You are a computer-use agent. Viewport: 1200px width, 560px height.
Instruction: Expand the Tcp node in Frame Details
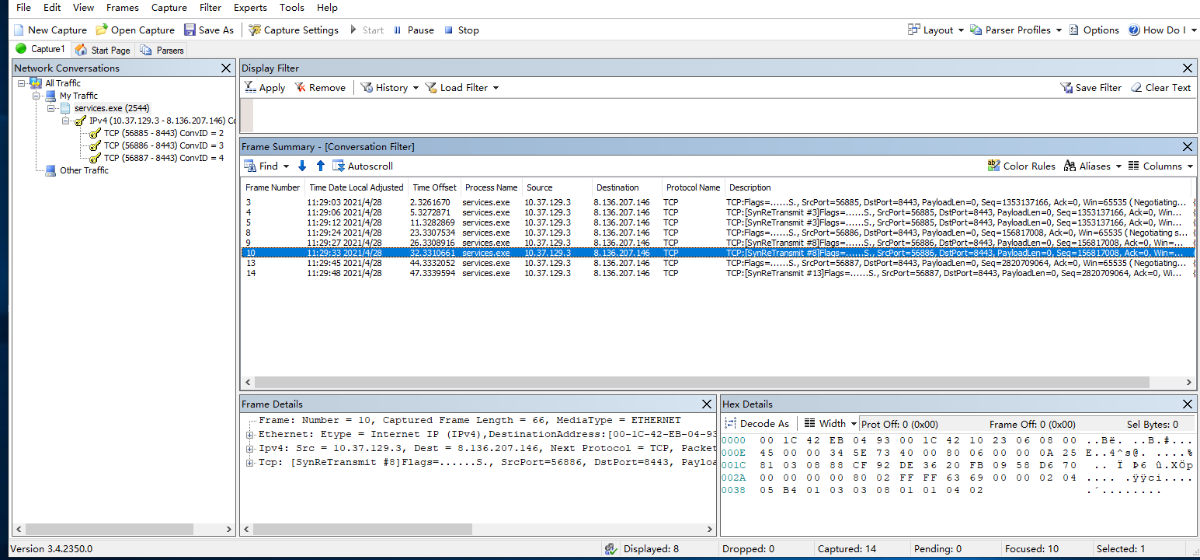(249, 463)
